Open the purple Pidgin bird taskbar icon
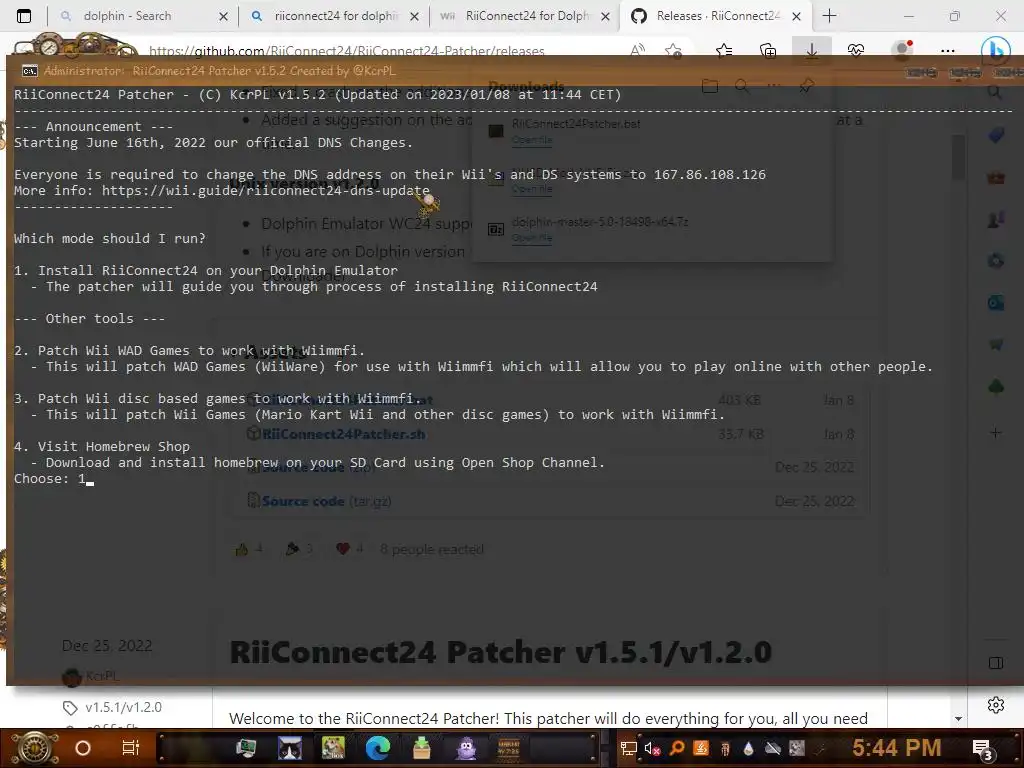This screenshot has width=1024, height=768. pos(466,748)
